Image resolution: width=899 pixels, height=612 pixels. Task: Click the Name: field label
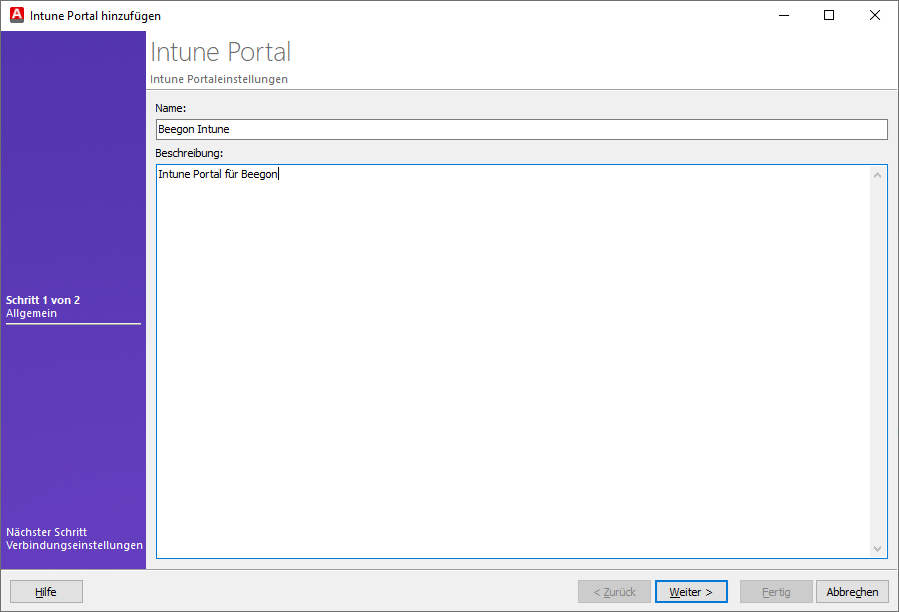[x=170, y=108]
